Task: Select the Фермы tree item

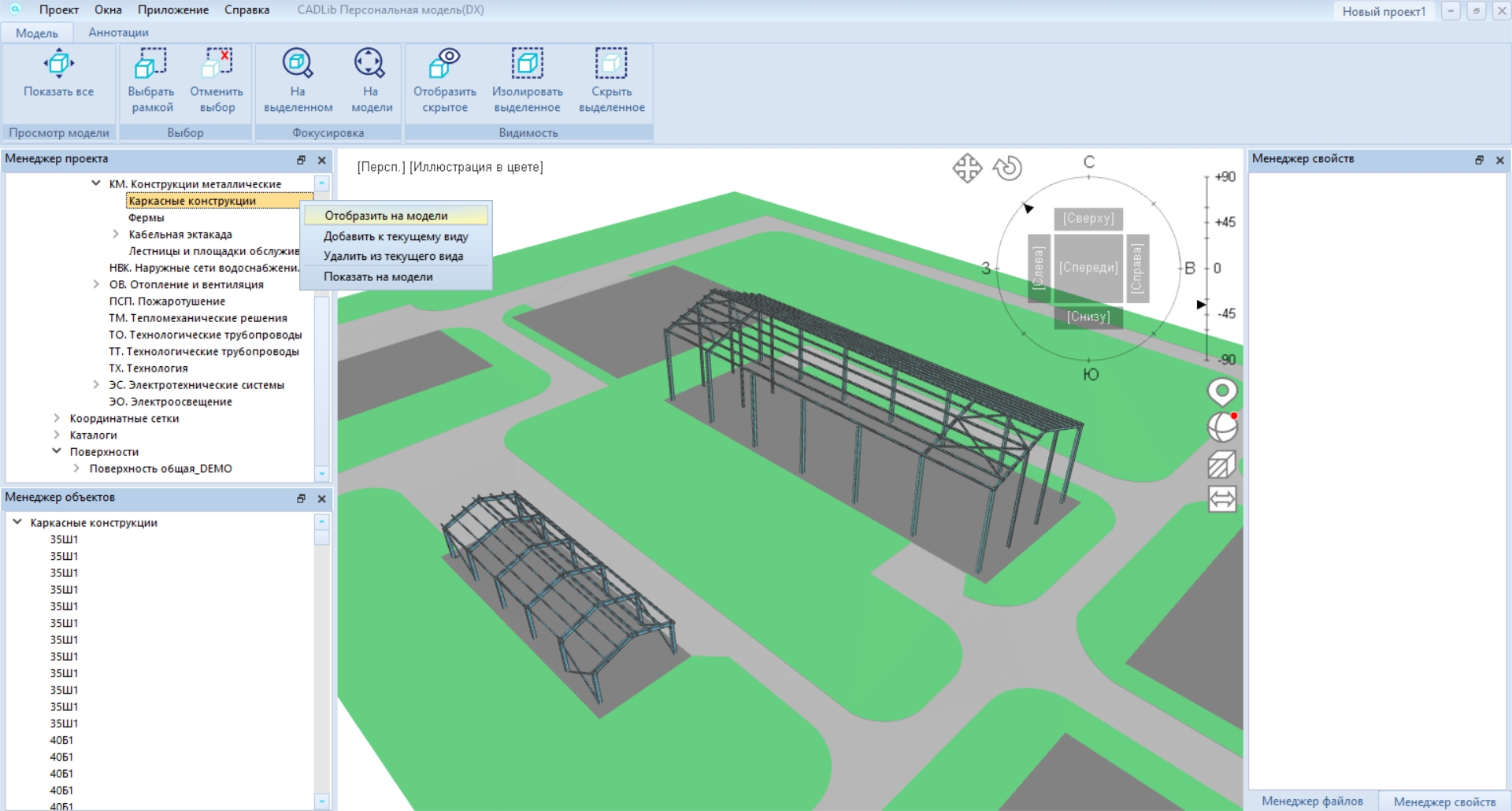Action: coord(146,217)
